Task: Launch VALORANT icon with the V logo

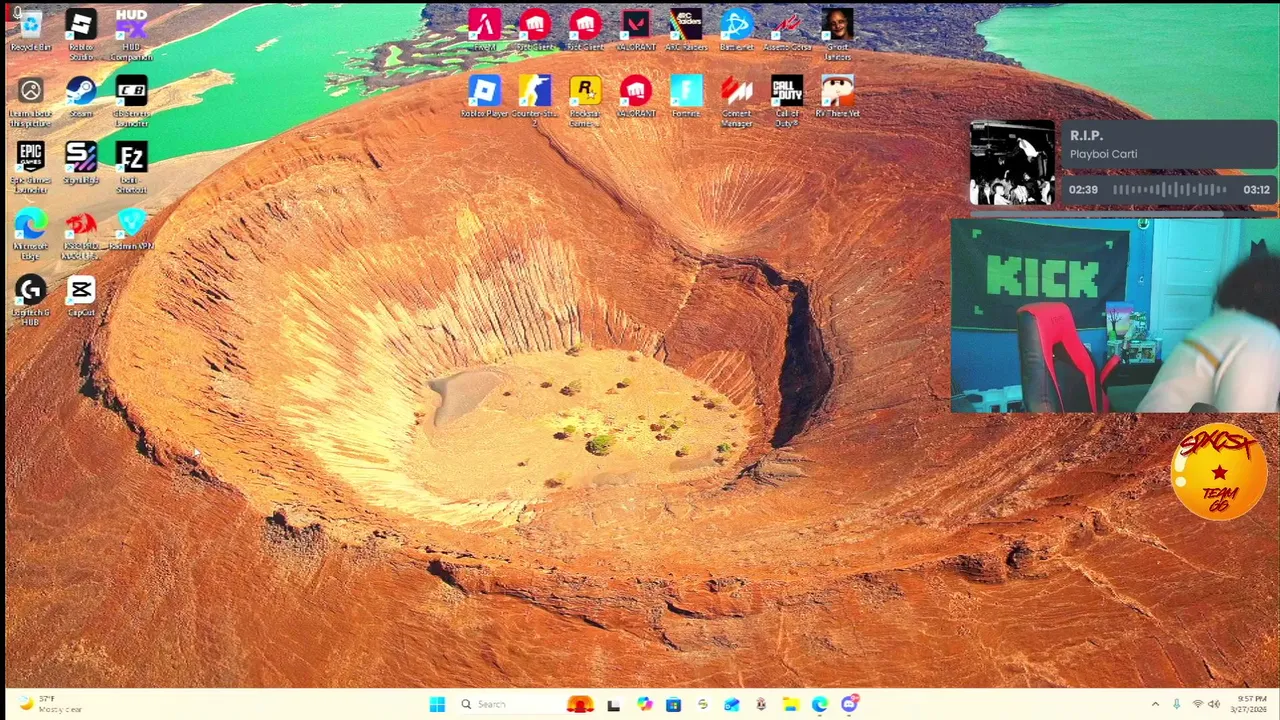Action: click(636, 30)
